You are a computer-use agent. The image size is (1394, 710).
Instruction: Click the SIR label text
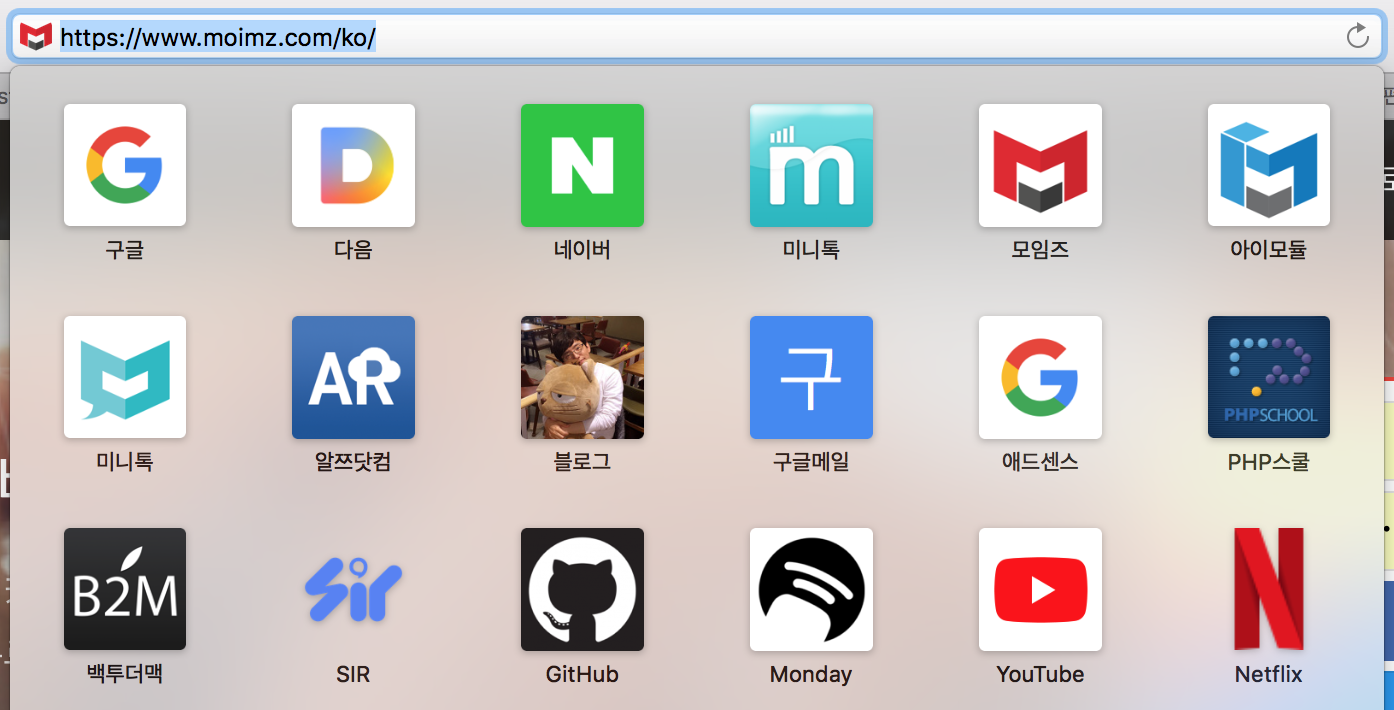pyautogui.click(x=353, y=674)
